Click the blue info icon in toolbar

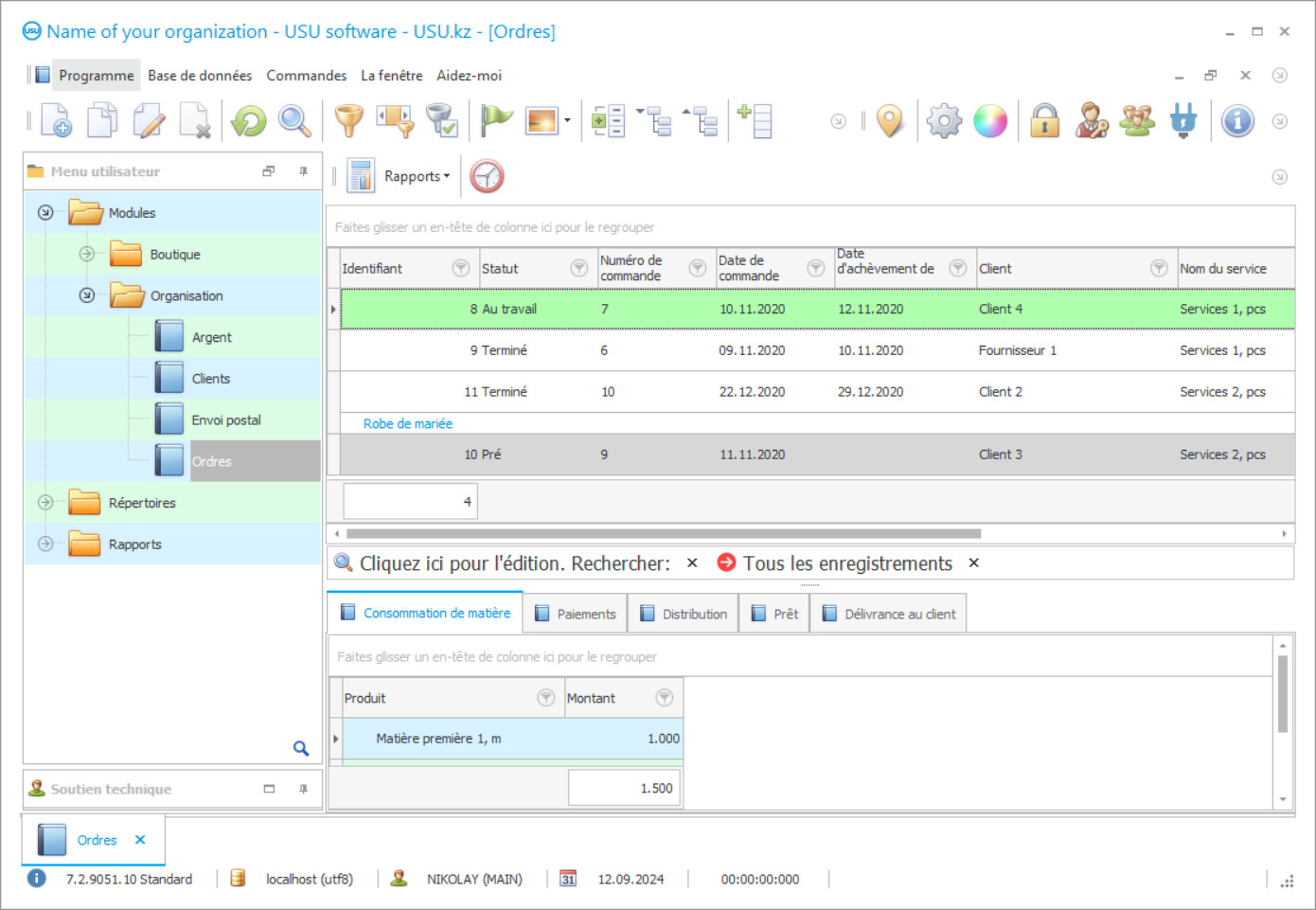pyautogui.click(x=1237, y=121)
